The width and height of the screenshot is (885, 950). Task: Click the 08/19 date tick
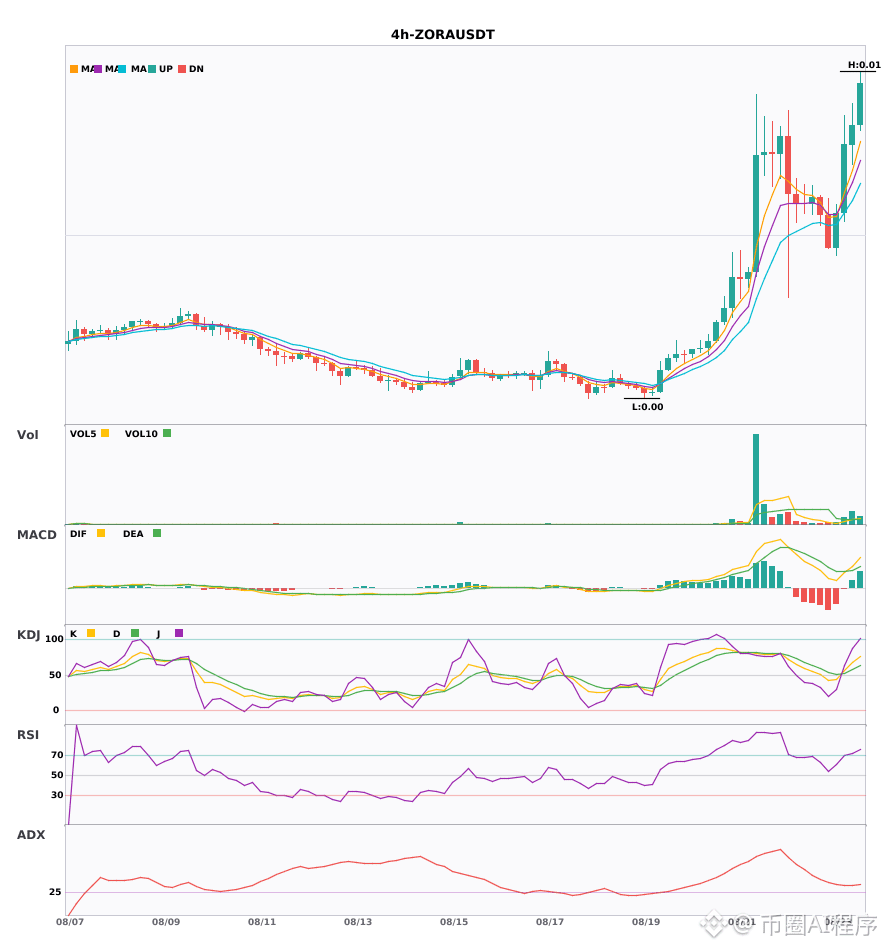pos(646,922)
